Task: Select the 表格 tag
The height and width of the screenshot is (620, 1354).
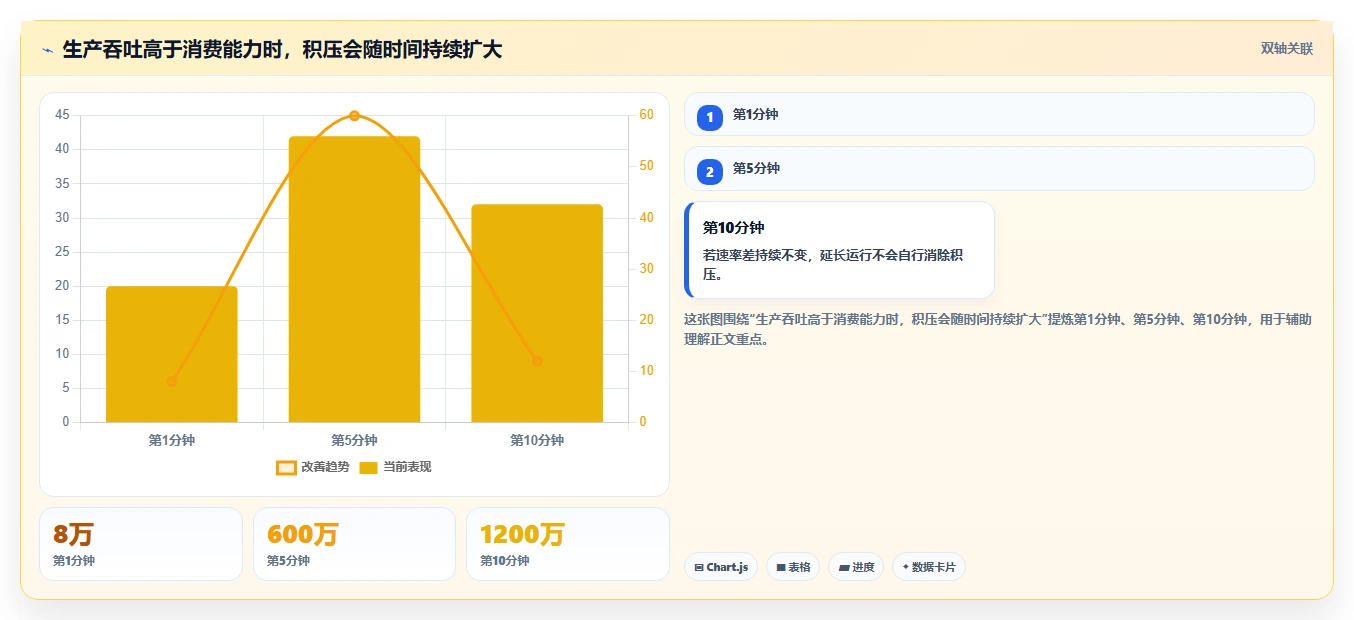Action: point(793,567)
